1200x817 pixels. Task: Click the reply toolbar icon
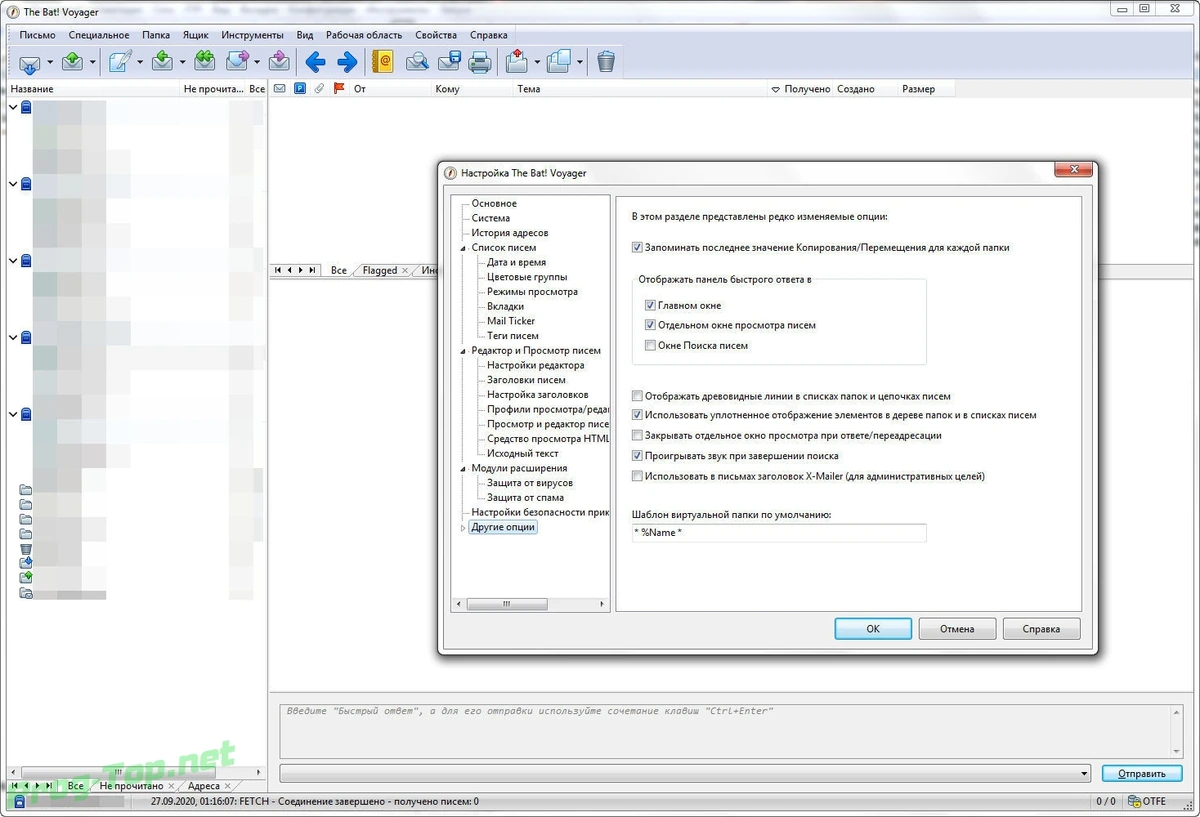[x=163, y=62]
